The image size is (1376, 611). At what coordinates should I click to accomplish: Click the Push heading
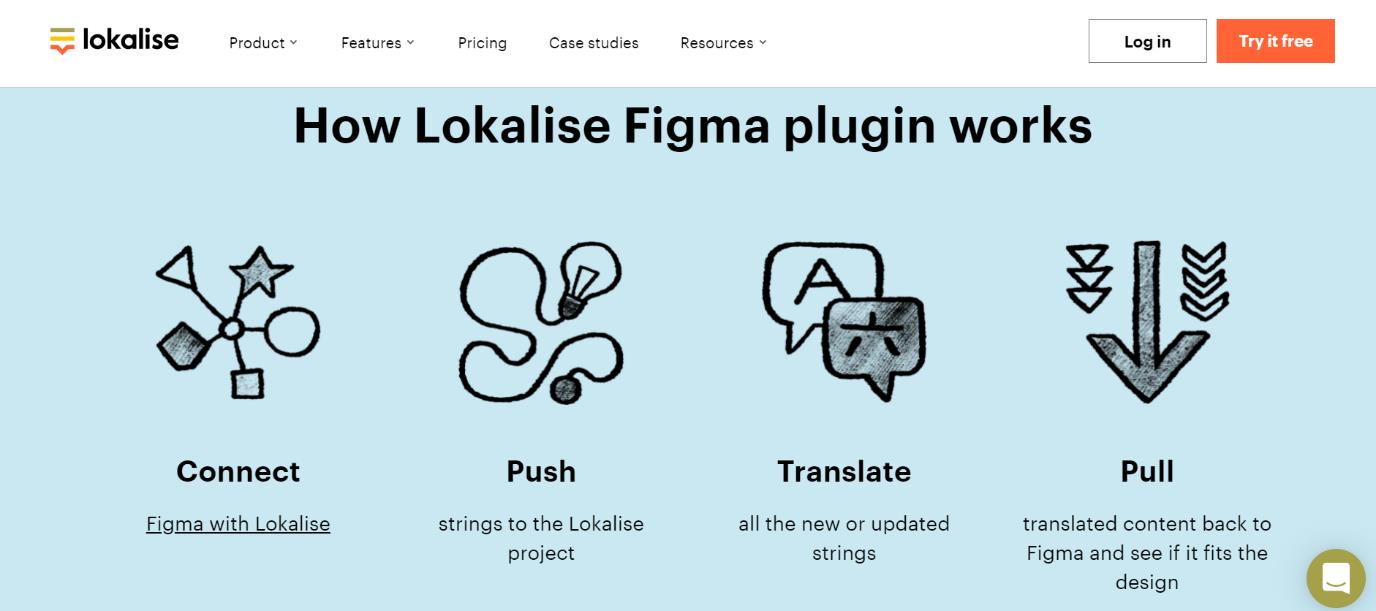(541, 471)
